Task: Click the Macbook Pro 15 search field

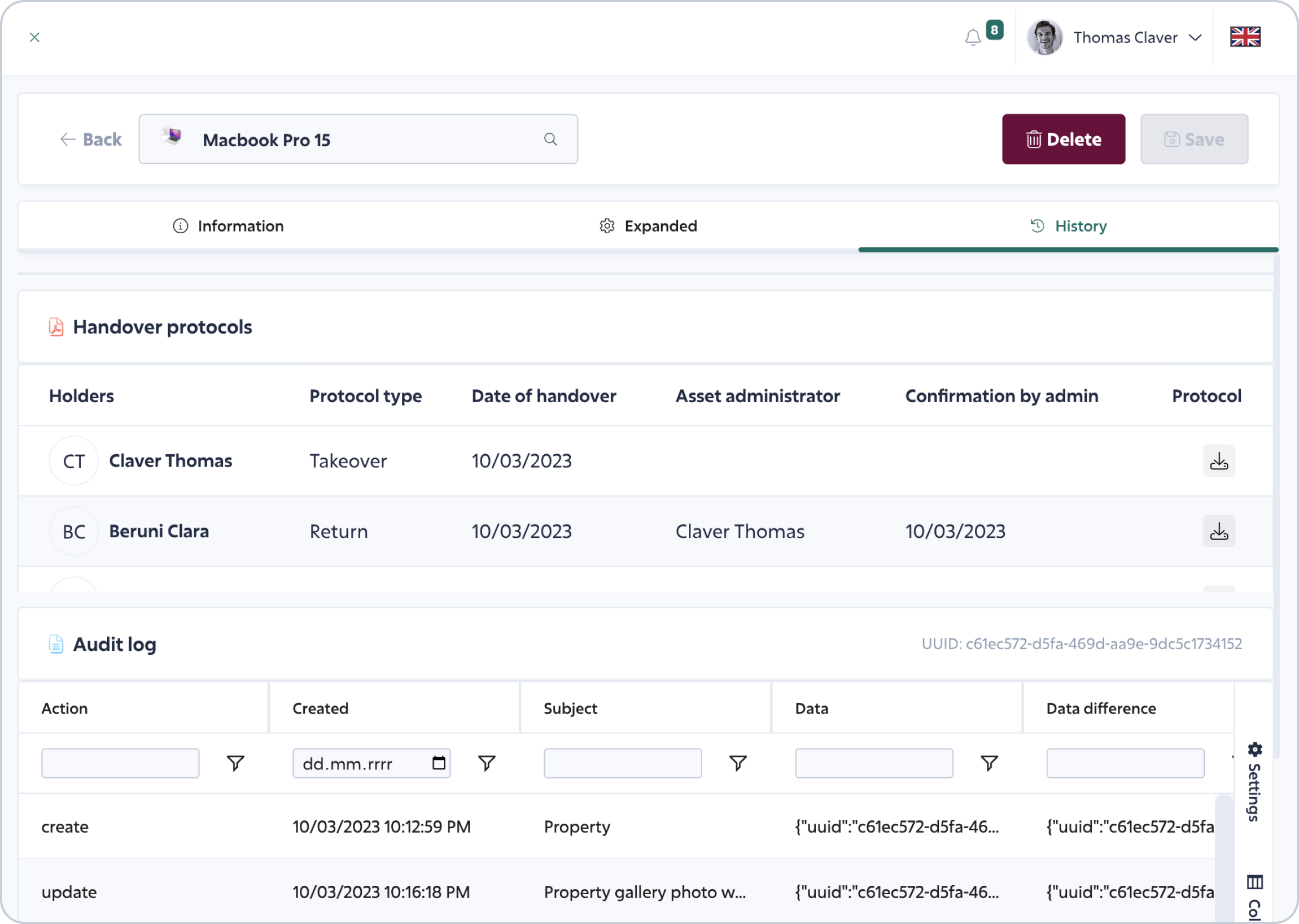Action: click(358, 140)
